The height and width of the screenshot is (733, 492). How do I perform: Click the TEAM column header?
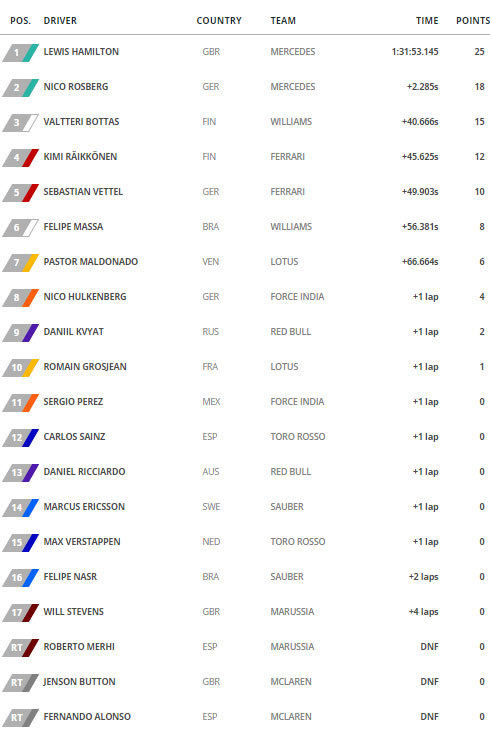283,21
